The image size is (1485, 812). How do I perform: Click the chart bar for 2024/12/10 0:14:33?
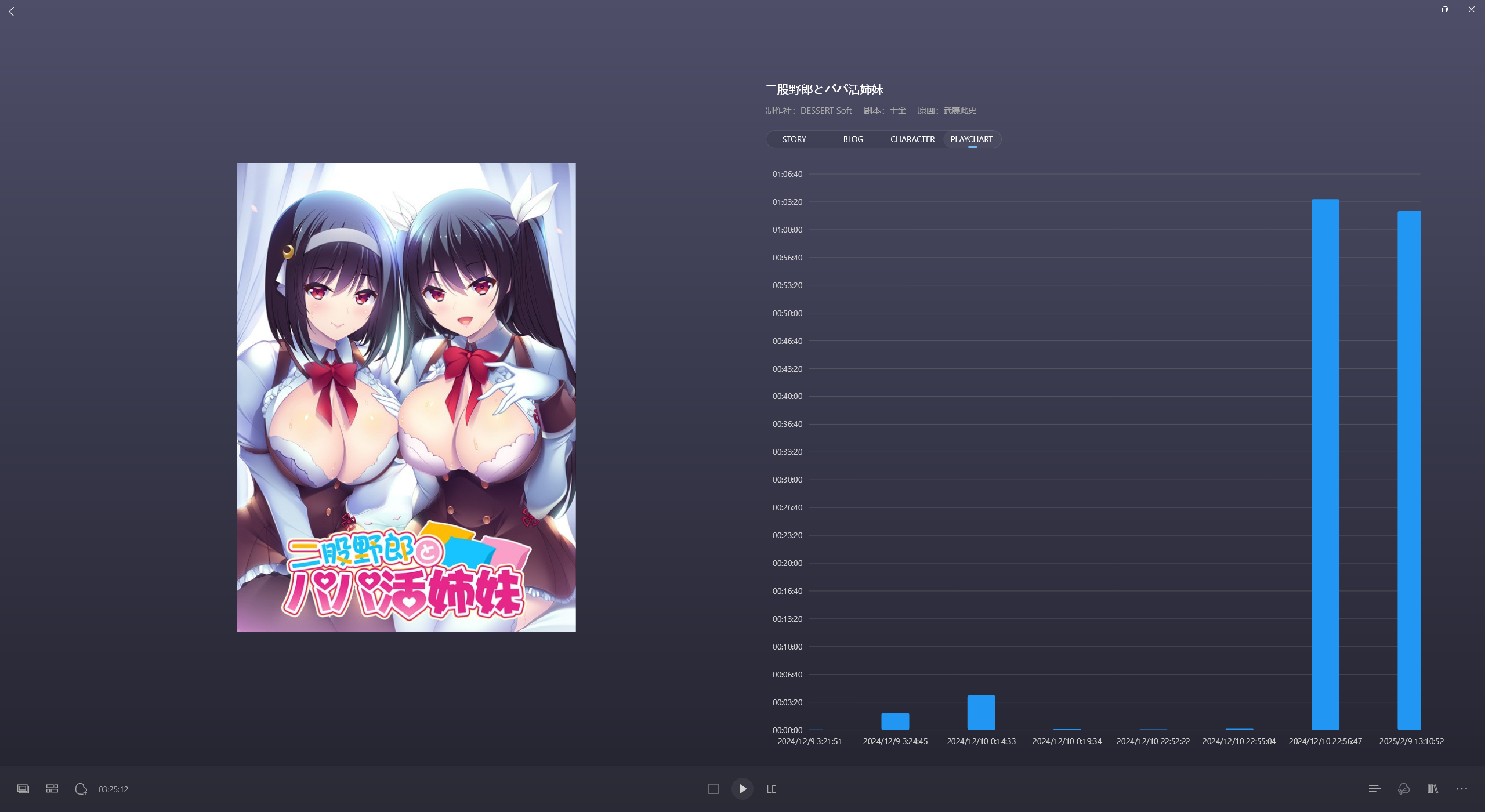point(981,712)
